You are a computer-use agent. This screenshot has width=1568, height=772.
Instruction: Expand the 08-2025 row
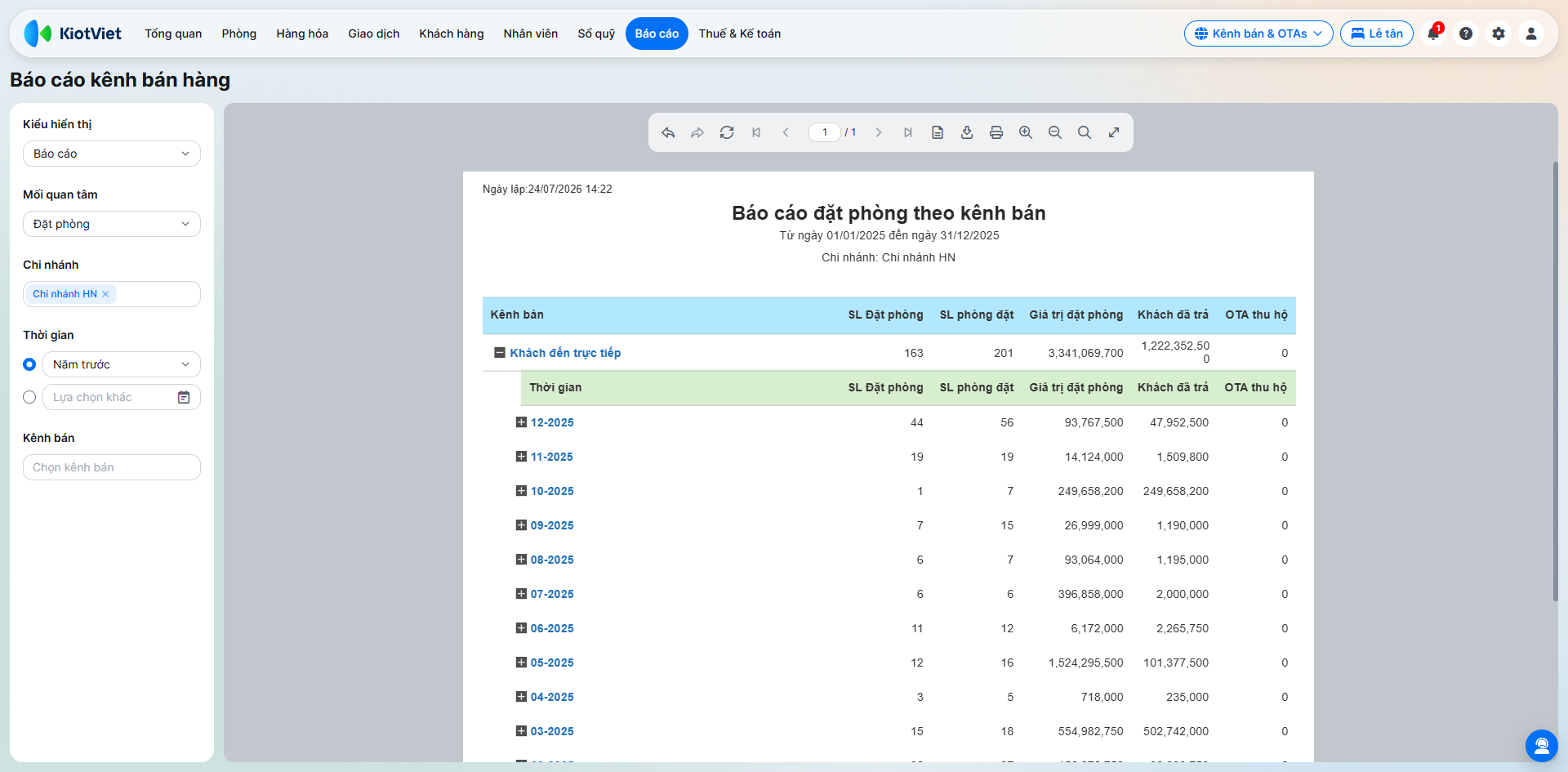click(521, 560)
